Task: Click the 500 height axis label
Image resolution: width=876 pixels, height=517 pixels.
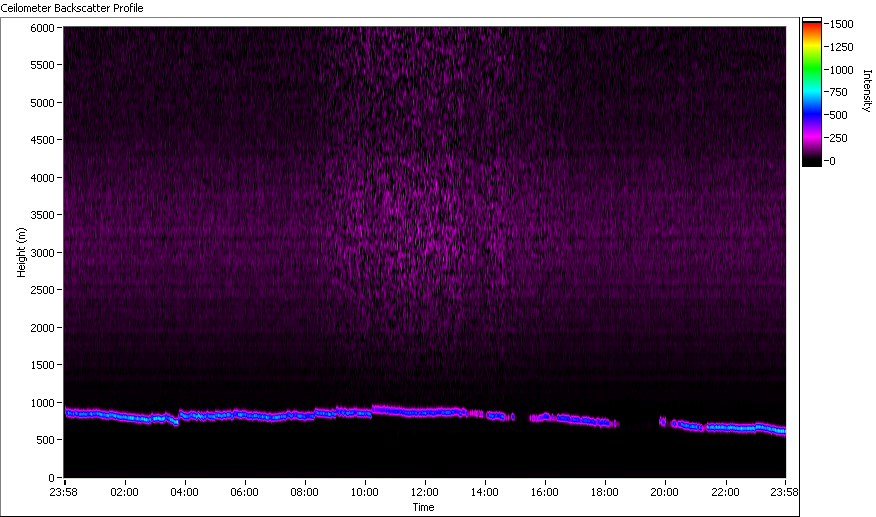Action: (x=45, y=440)
